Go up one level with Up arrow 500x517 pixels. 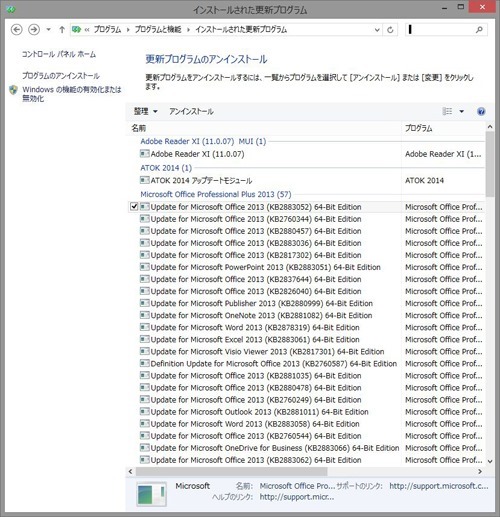[62, 30]
